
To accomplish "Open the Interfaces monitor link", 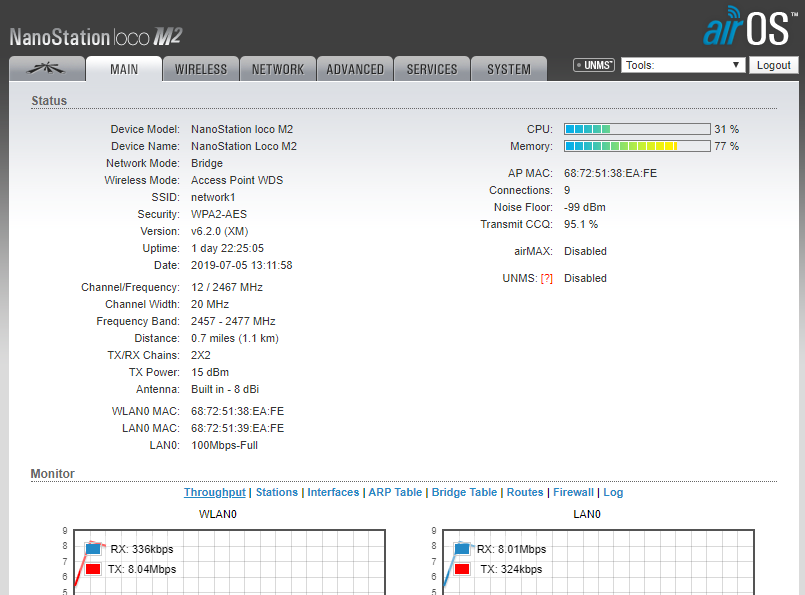I will click(333, 492).
